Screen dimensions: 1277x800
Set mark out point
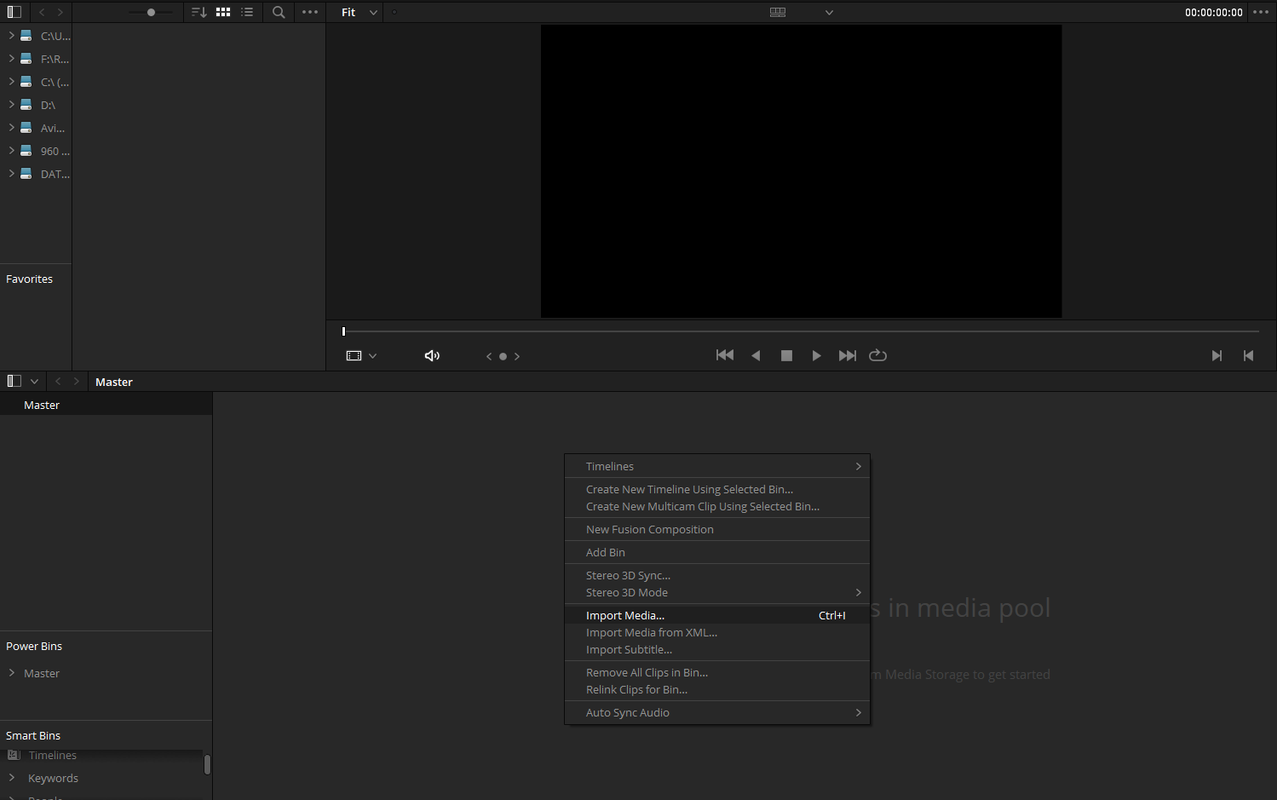pyautogui.click(x=1248, y=355)
